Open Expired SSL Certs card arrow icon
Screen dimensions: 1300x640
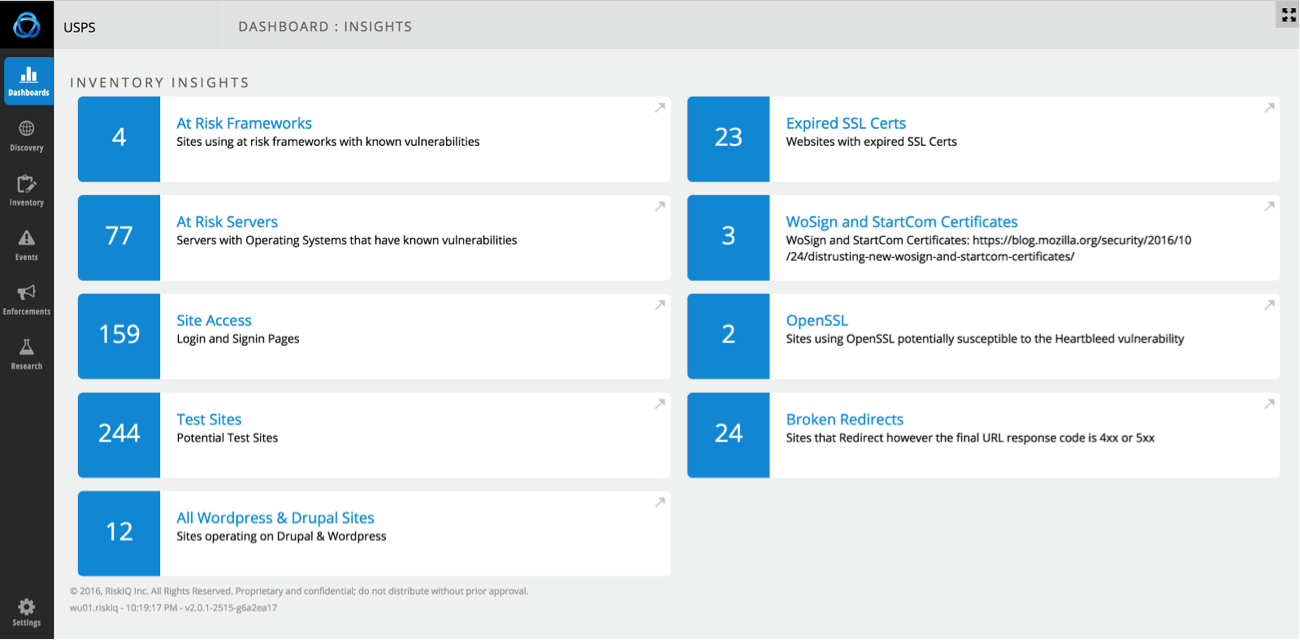[x=1269, y=108]
